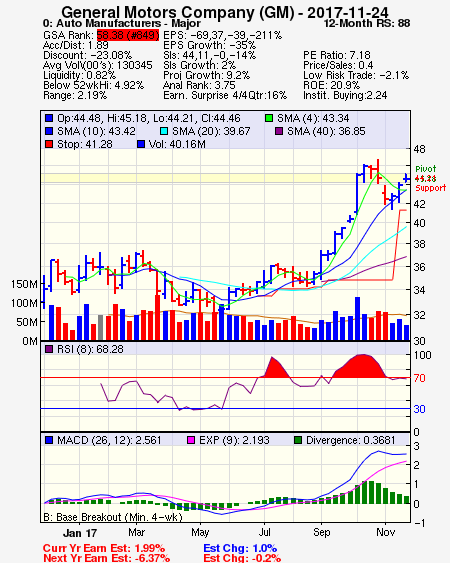Click the EPS Growth: -35% text

[x=209, y=45]
